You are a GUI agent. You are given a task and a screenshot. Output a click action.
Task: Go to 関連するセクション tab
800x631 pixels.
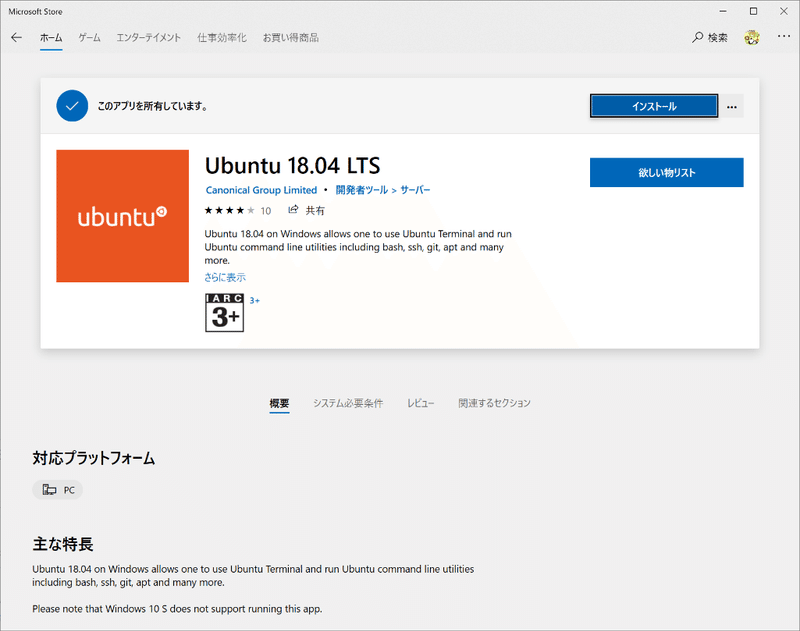[494, 403]
